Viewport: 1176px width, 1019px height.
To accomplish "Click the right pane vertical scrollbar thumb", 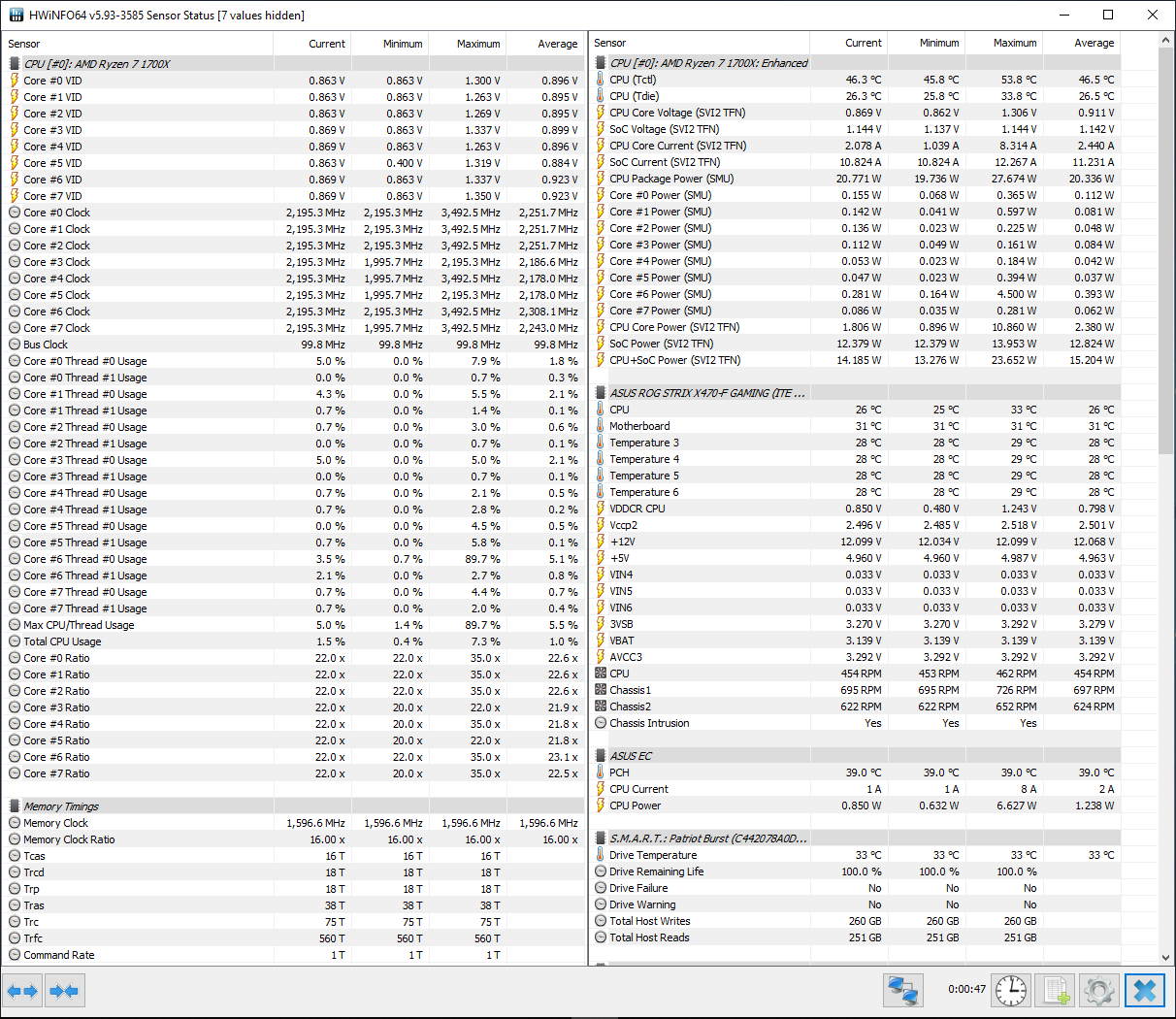I will (x=1166, y=252).
